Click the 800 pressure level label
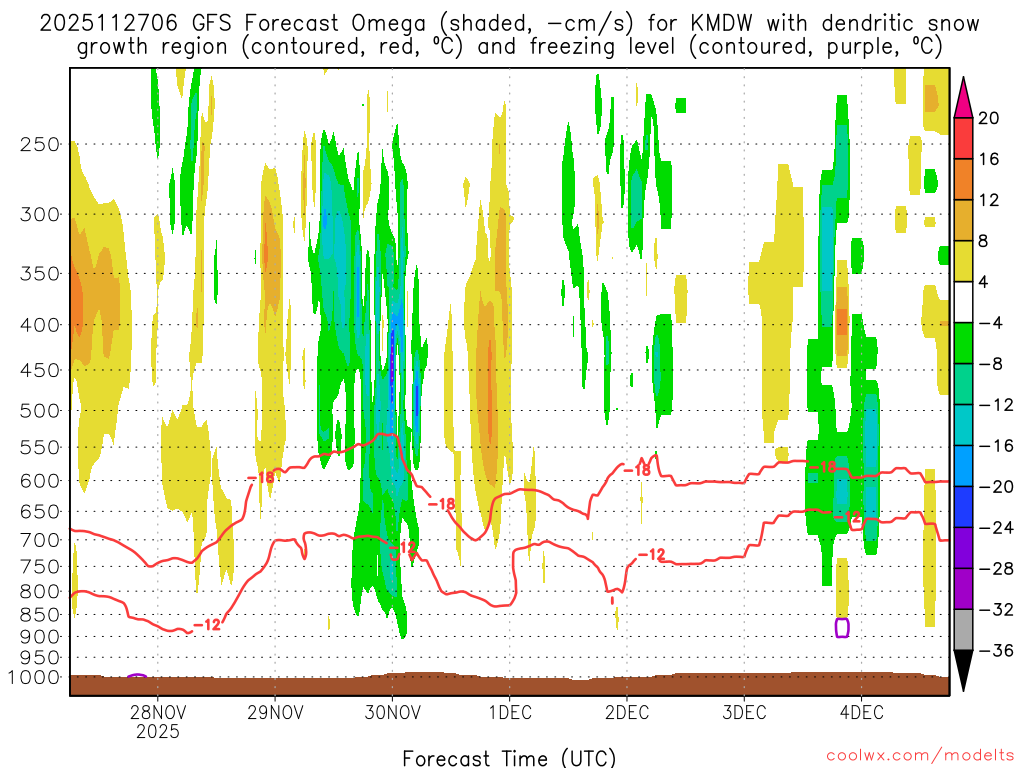This screenshot has width=1024, height=768. click(x=40, y=592)
